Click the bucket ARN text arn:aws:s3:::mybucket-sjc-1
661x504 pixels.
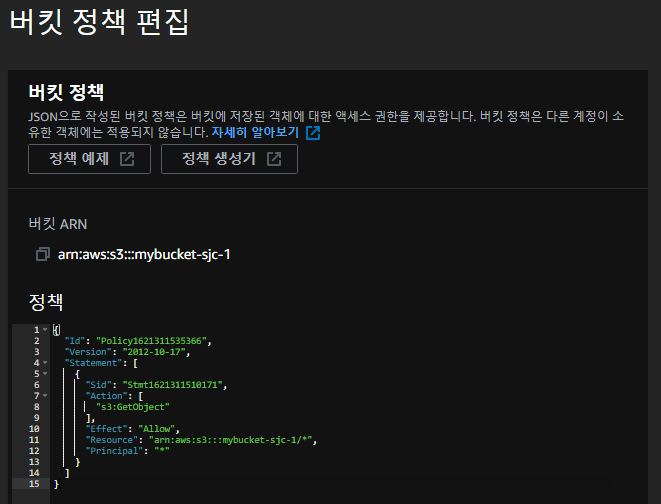coord(144,255)
